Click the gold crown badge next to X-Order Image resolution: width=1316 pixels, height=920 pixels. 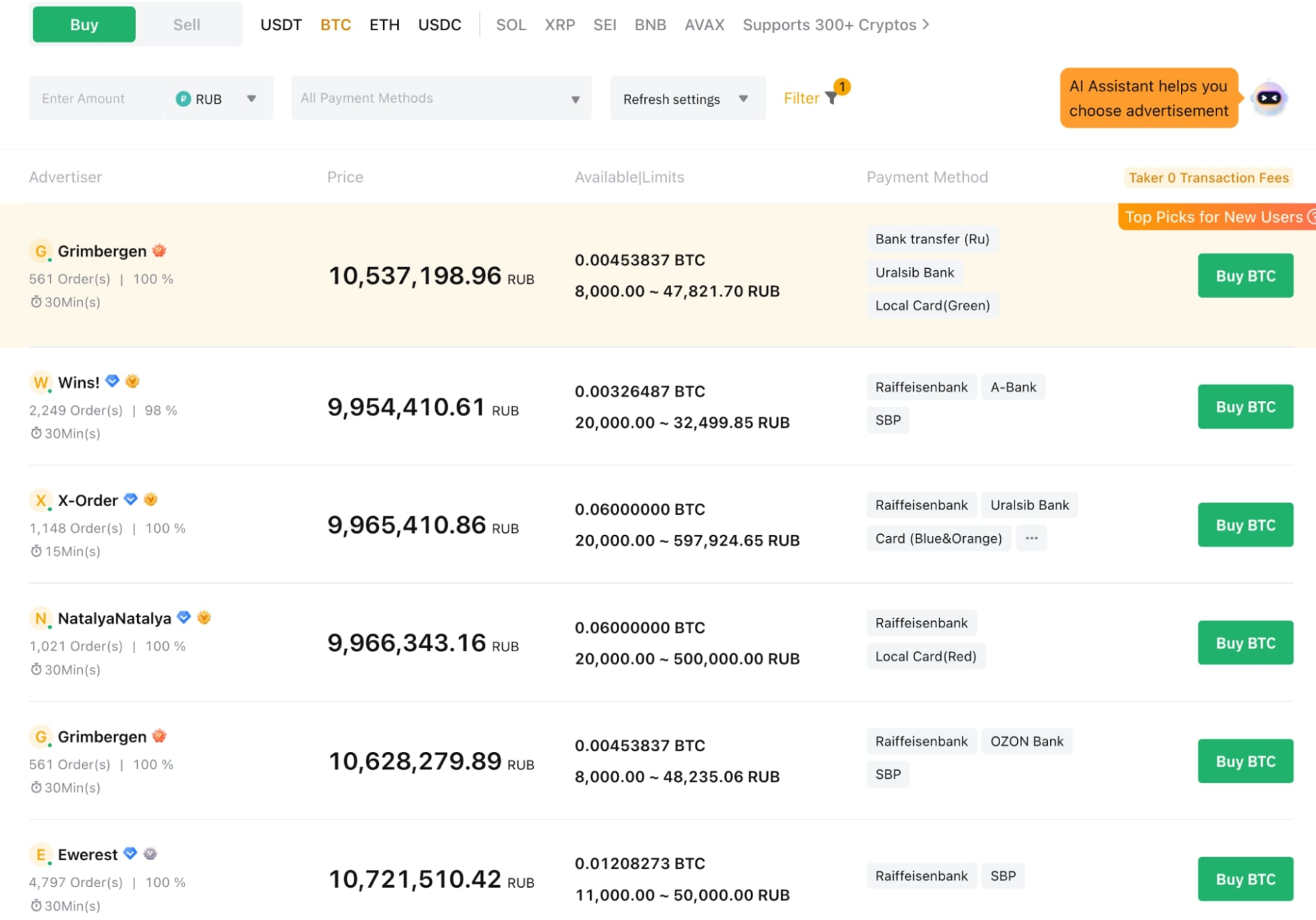tap(151, 499)
